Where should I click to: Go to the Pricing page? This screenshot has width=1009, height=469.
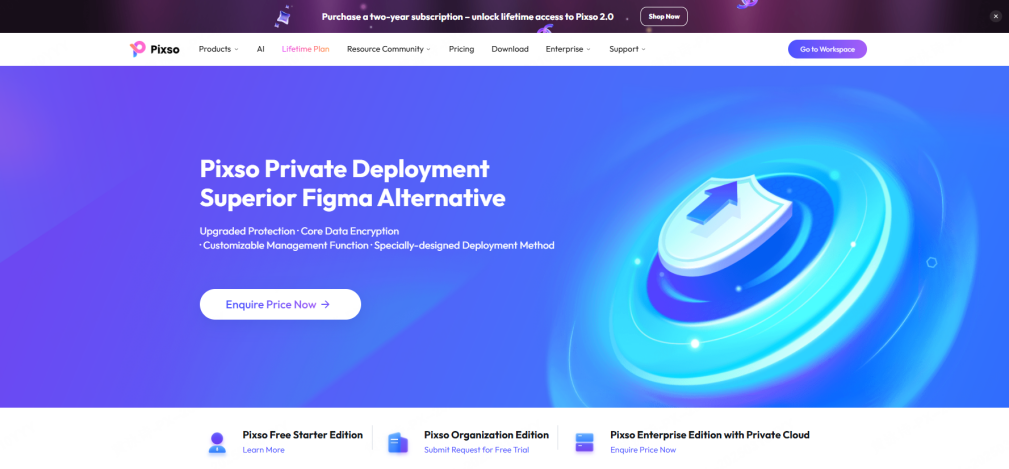coord(461,49)
